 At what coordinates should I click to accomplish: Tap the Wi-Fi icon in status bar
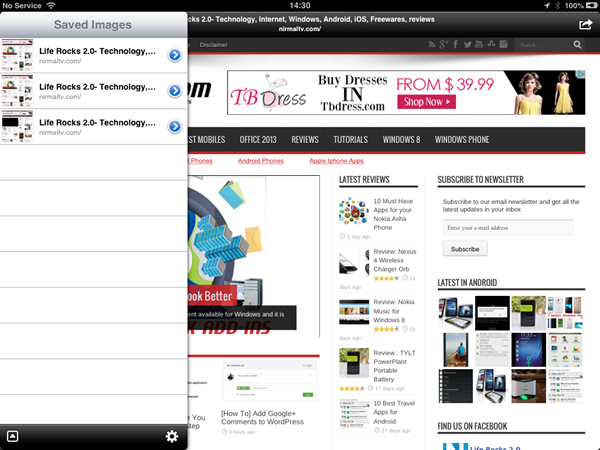[x=51, y=5]
